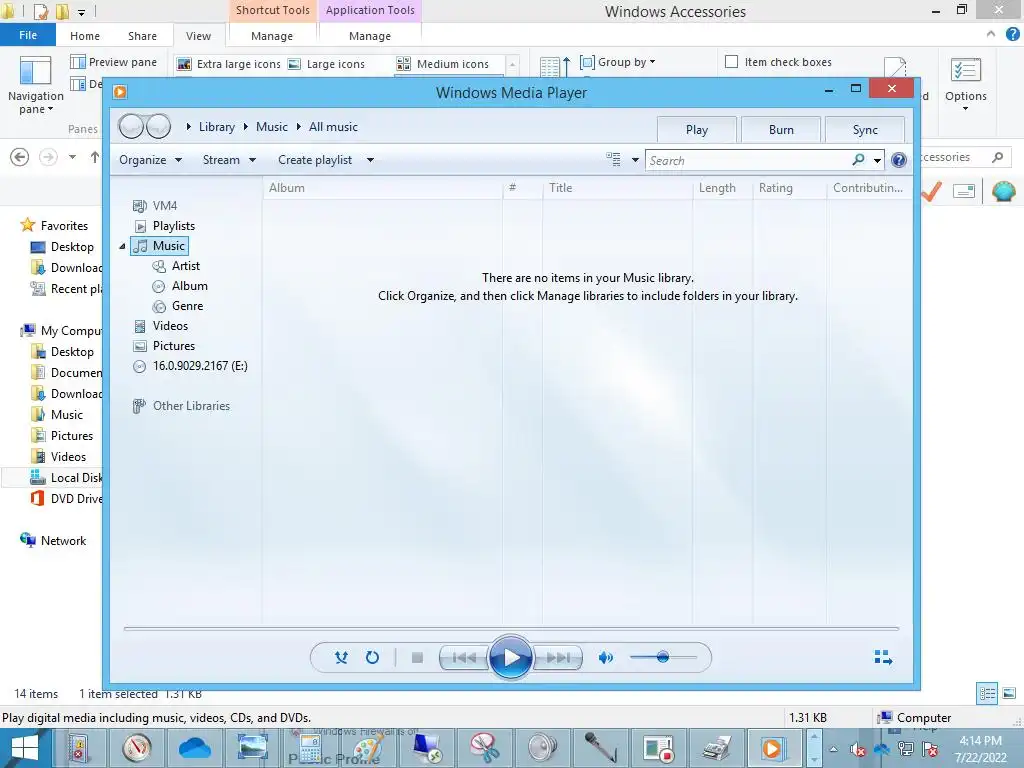Viewport: 1024px width, 768px height.
Task: Click the View options icon
Action: click(x=613, y=159)
